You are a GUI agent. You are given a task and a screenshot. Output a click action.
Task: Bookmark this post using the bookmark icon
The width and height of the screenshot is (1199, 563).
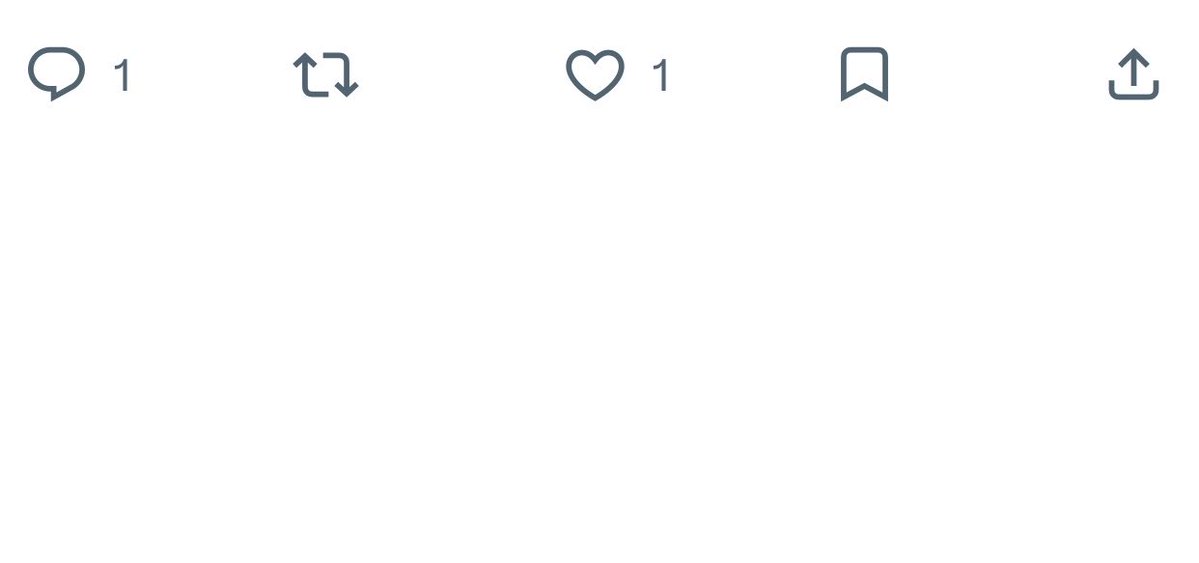tap(864, 73)
